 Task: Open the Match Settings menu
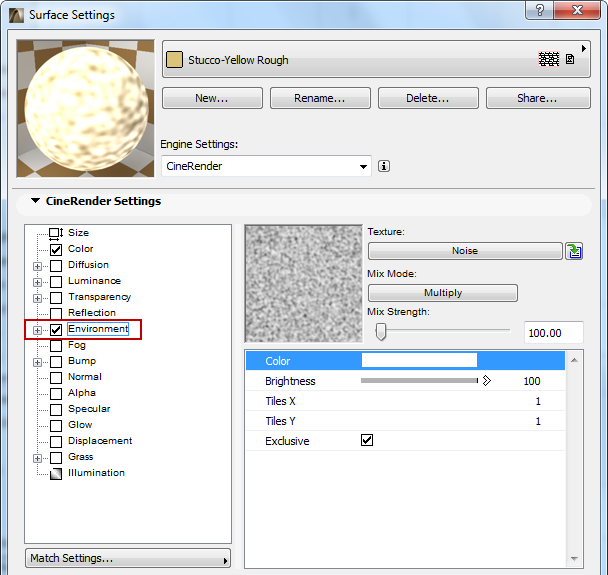[128, 558]
